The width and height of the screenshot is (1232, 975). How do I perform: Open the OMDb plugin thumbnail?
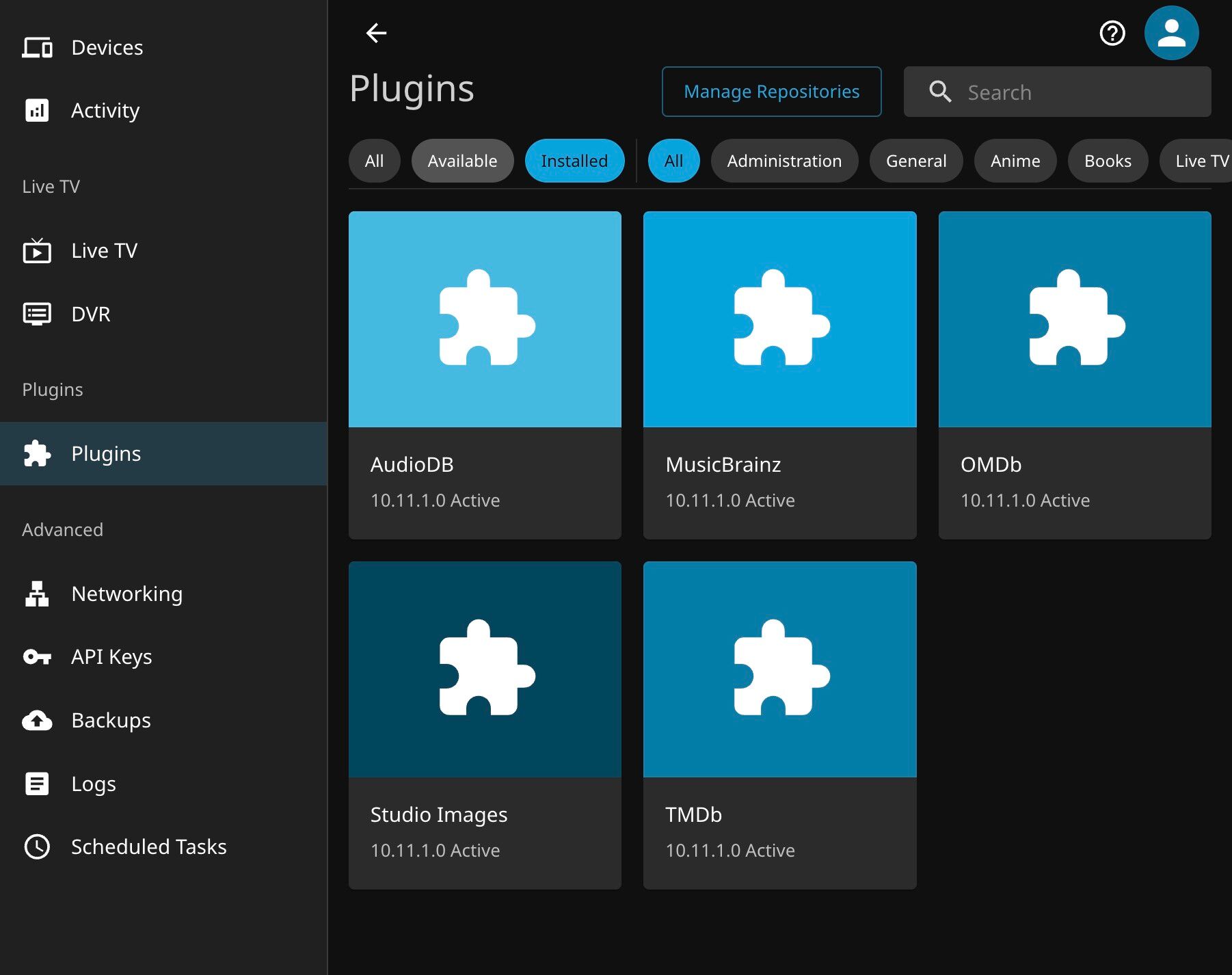(x=1075, y=319)
